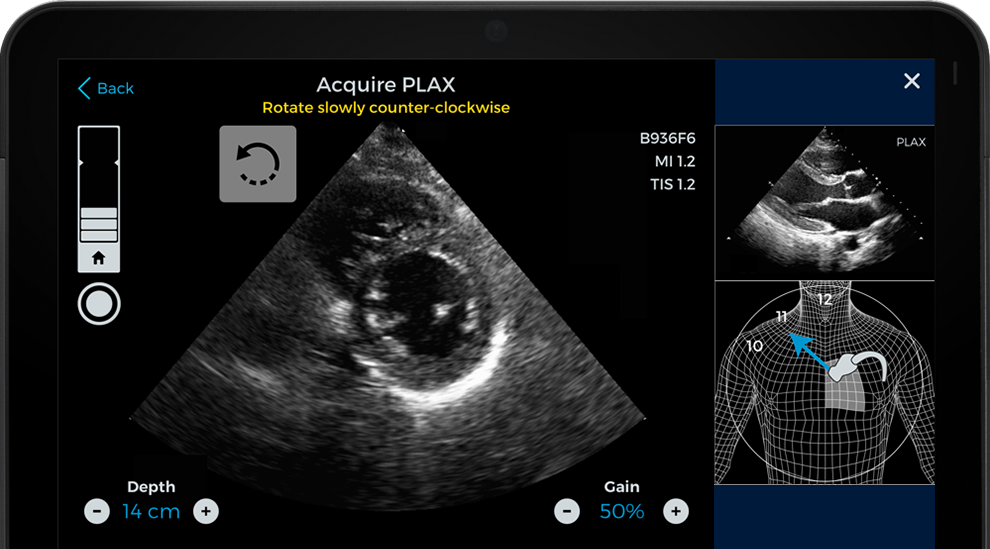Tap the counter-clockwise rotate guidance icon
990x549 pixels.
(258, 164)
